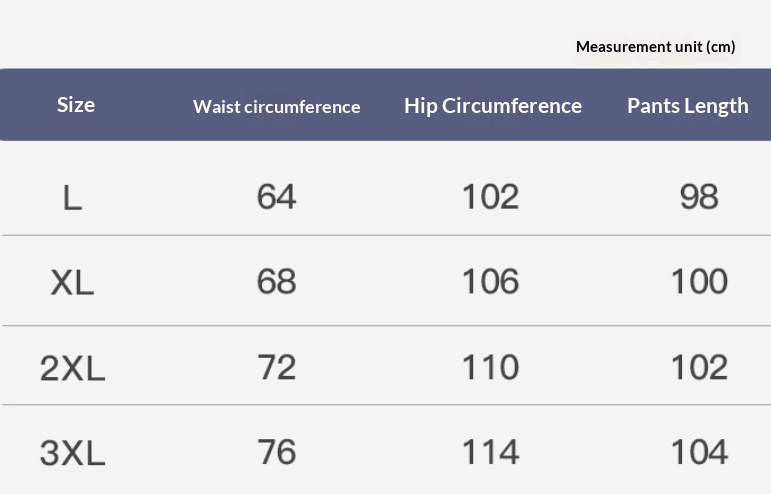Screen dimensions: 771x494
Task: Select the 2XL size row label
Action: 72,369
